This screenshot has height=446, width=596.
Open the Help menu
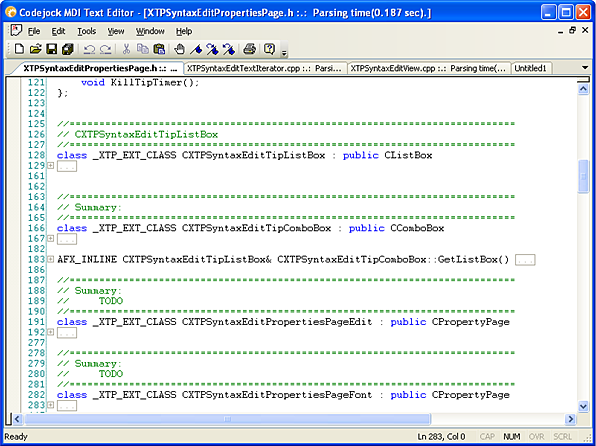tap(184, 31)
